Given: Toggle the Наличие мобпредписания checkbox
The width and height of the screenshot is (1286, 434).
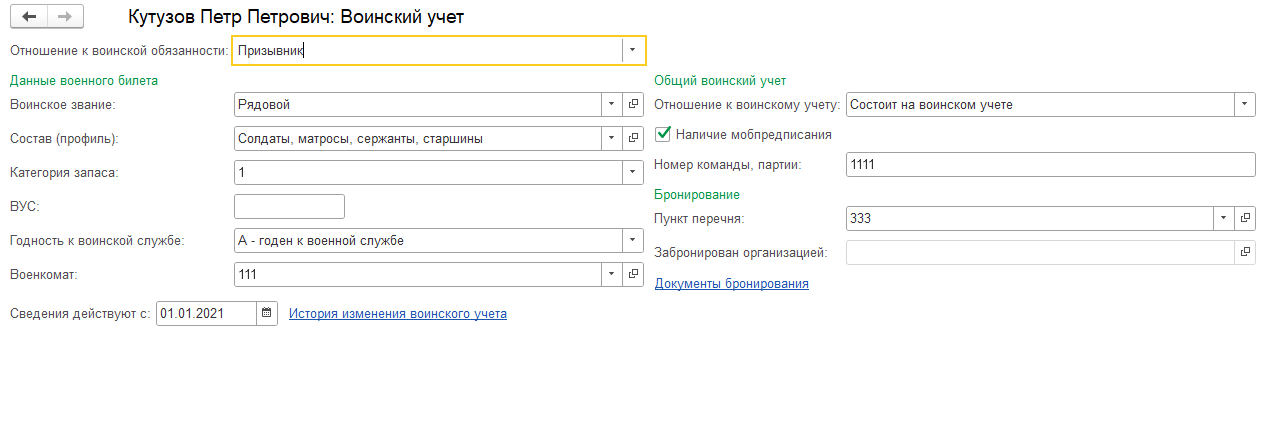Looking at the screenshot, I should point(663,133).
